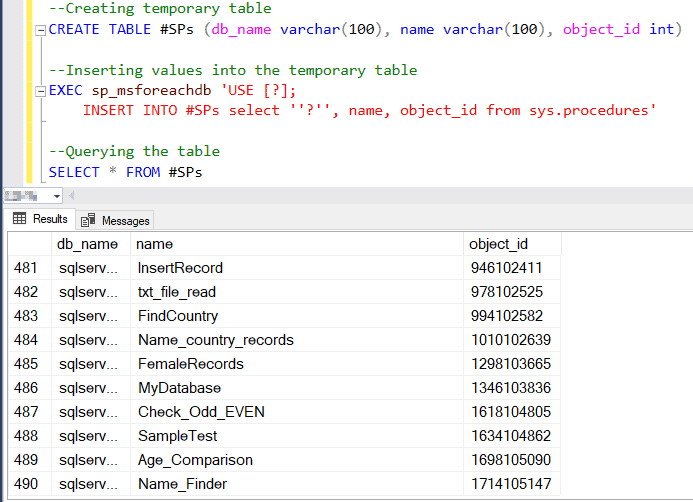
Task: Open the editor zoom level dropdown
Action: point(57,196)
